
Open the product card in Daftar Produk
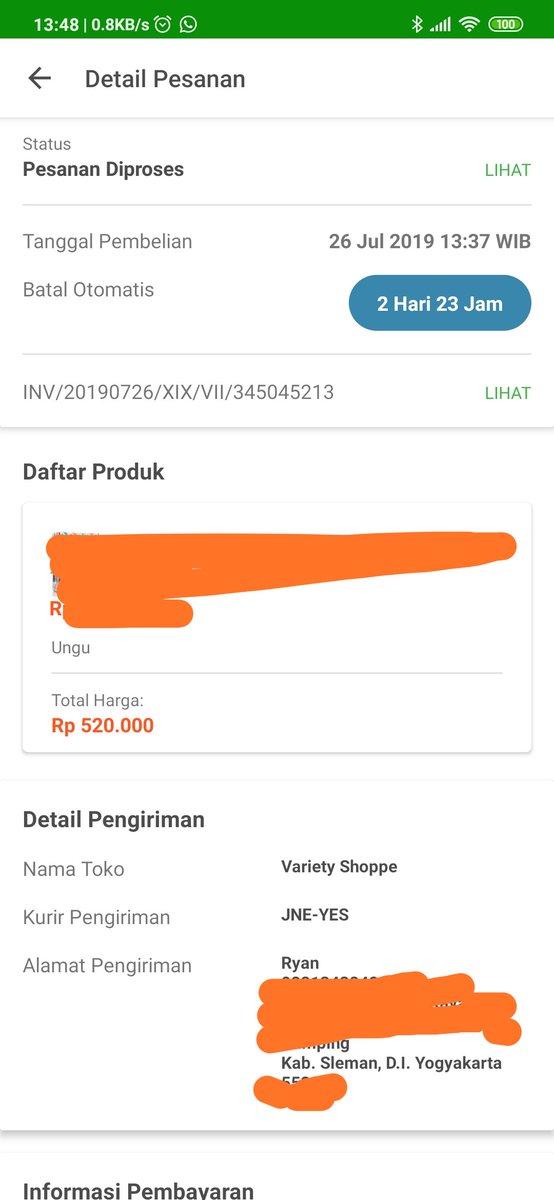click(x=277, y=627)
